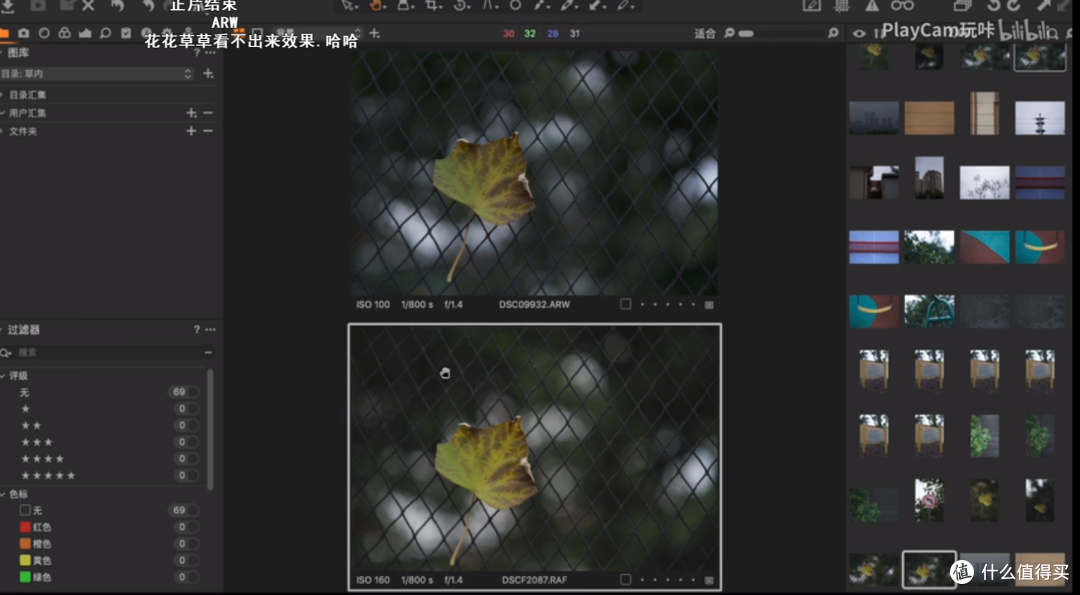Toggle the exposure warning triangle
The height and width of the screenshot is (595, 1080).
pyautogui.click(x=872, y=6)
